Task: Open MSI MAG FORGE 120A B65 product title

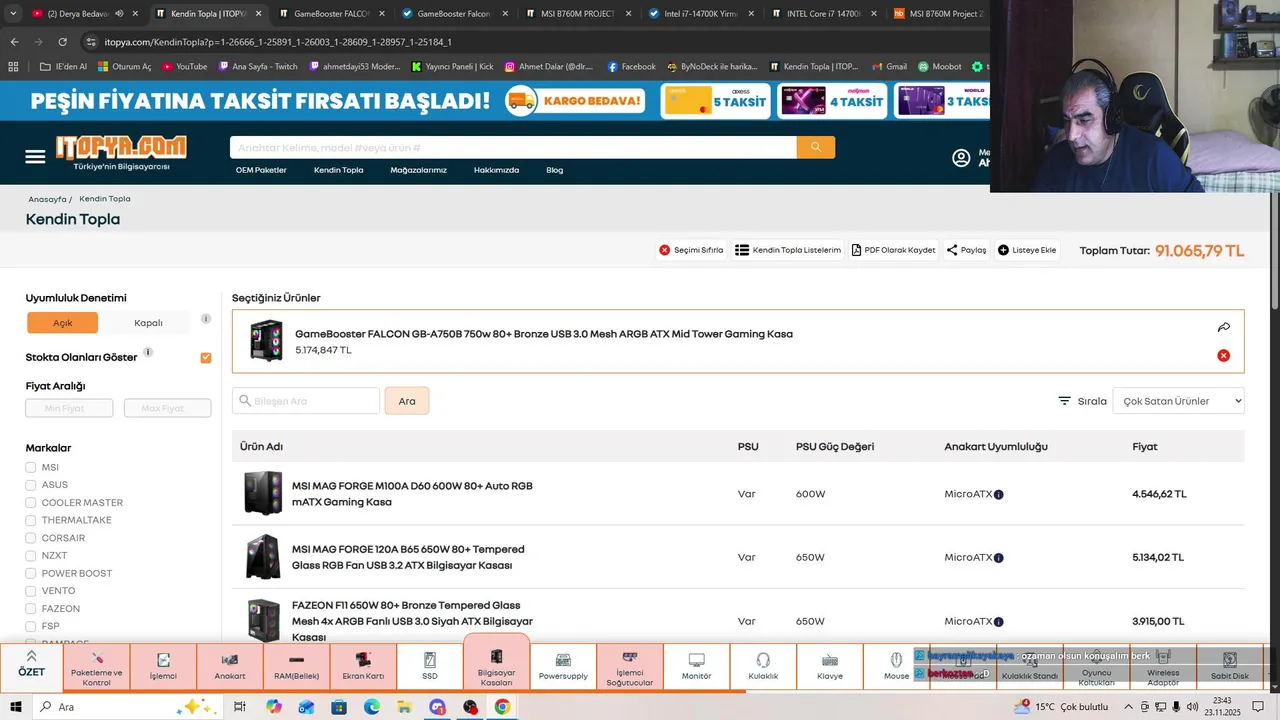Action: click(408, 557)
